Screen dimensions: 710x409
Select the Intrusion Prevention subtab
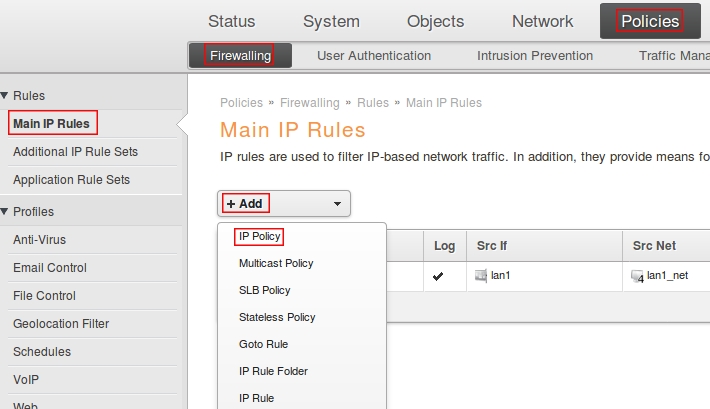coord(535,56)
